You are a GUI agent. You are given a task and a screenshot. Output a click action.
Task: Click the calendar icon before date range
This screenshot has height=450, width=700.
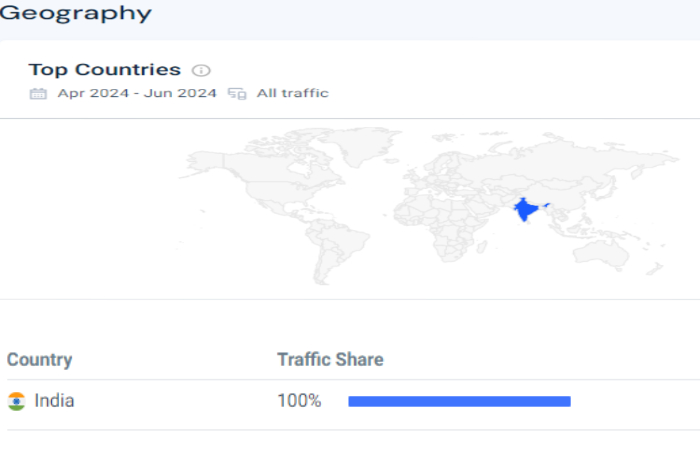tap(38, 93)
